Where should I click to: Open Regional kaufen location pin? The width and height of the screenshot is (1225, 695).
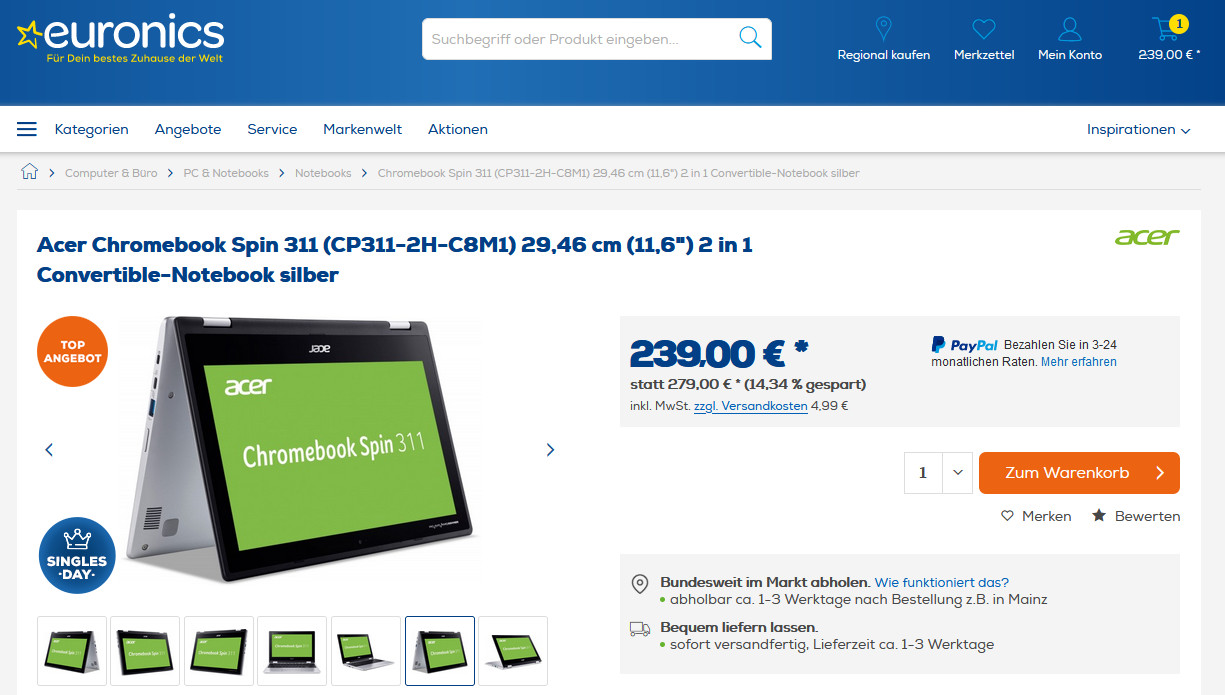[883, 28]
